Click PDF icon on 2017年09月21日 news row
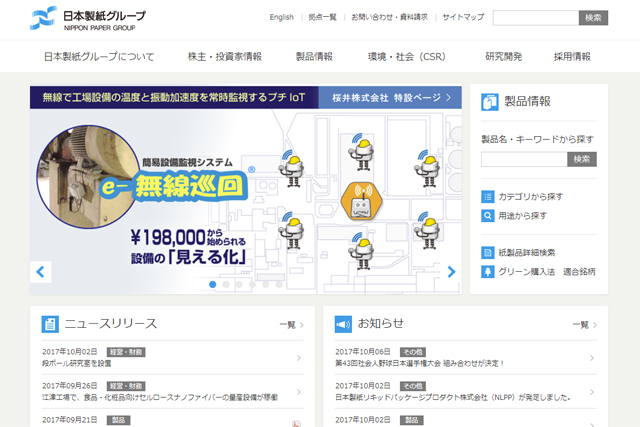 point(296,424)
